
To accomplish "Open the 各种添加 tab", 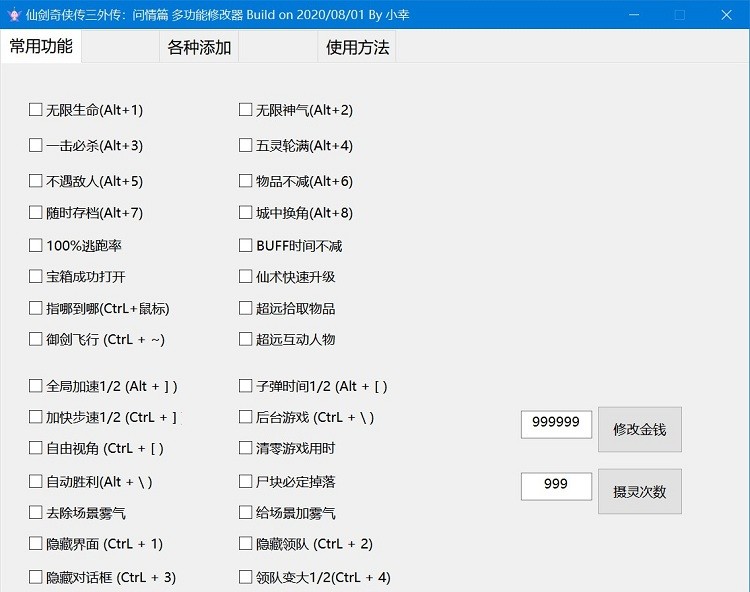I will (199, 47).
